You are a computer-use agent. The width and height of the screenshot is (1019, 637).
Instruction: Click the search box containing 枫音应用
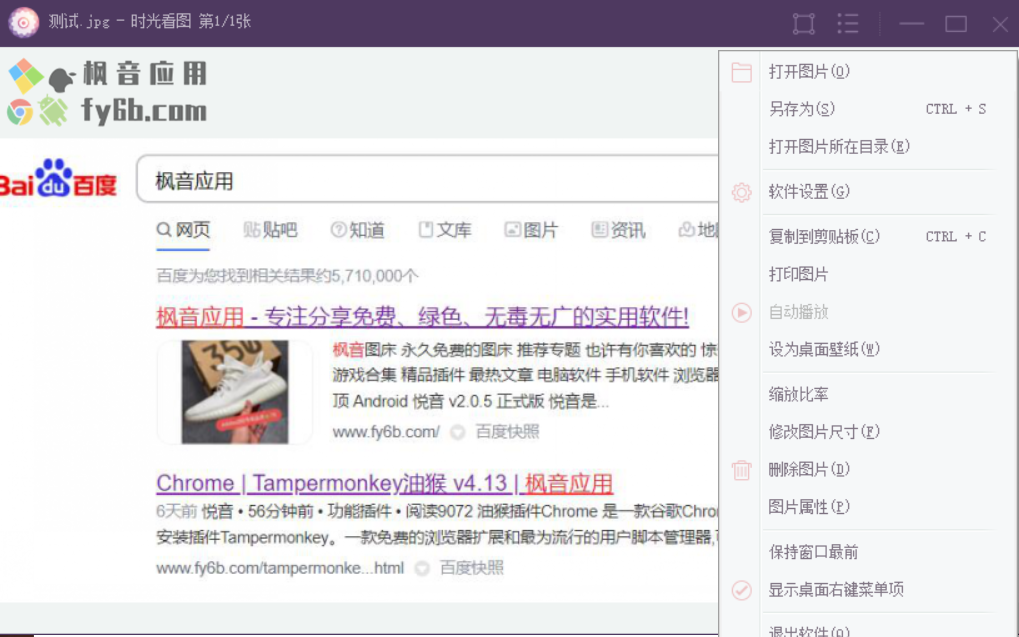click(428, 179)
